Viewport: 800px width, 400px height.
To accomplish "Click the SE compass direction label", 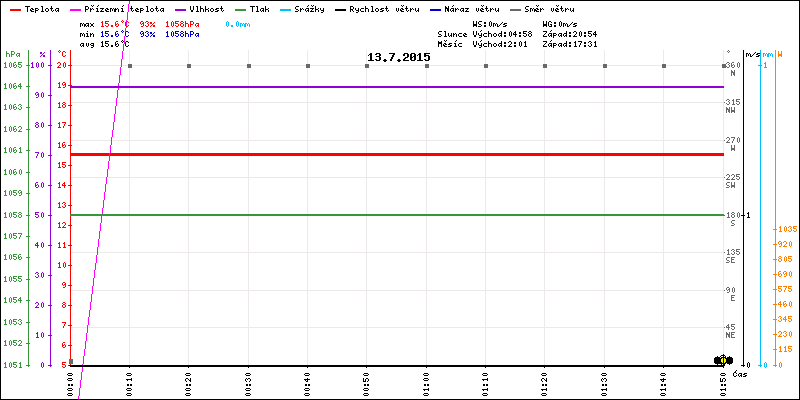I will [730, 260].
